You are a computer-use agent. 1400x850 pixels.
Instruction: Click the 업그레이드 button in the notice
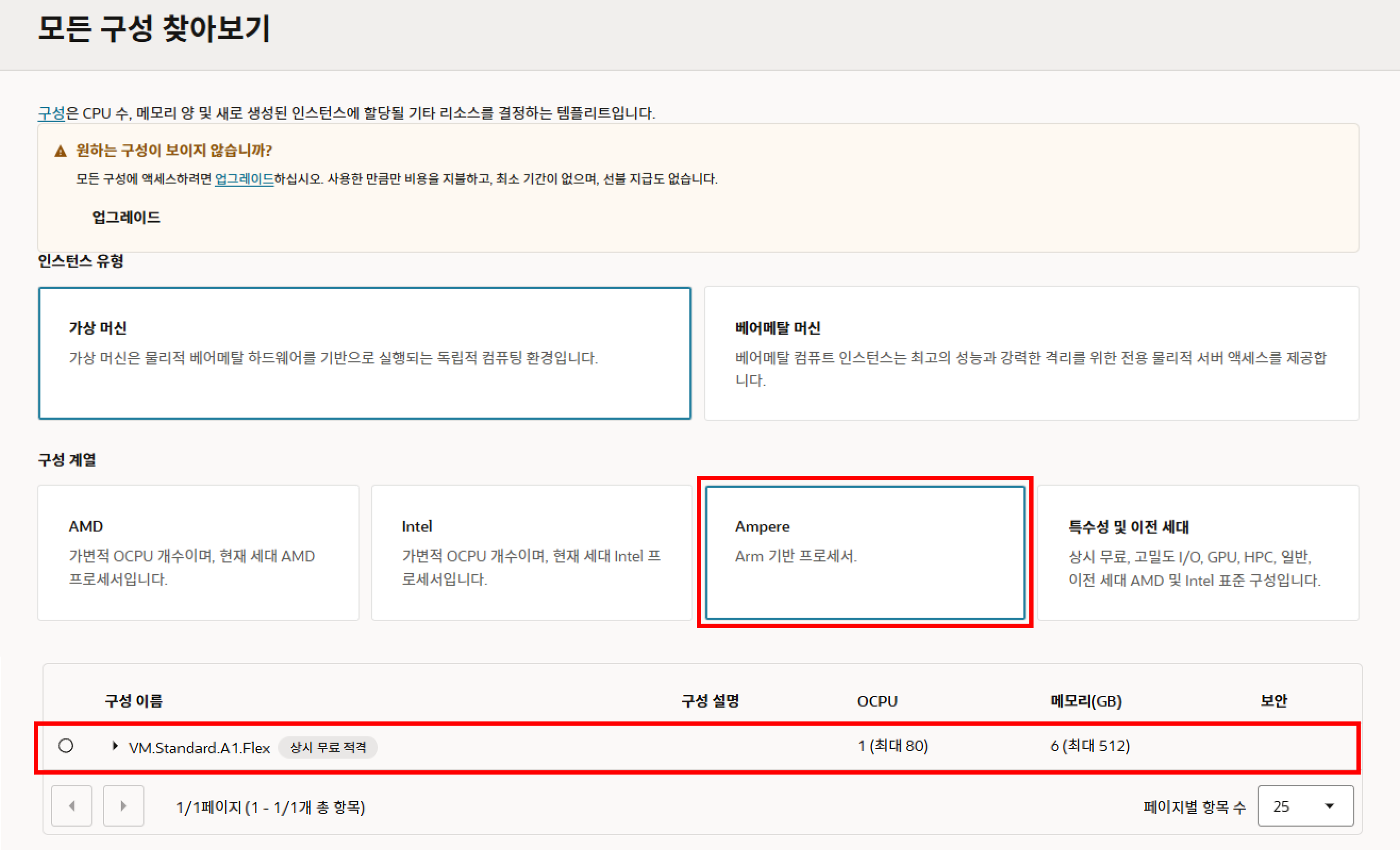coord(126,217)
